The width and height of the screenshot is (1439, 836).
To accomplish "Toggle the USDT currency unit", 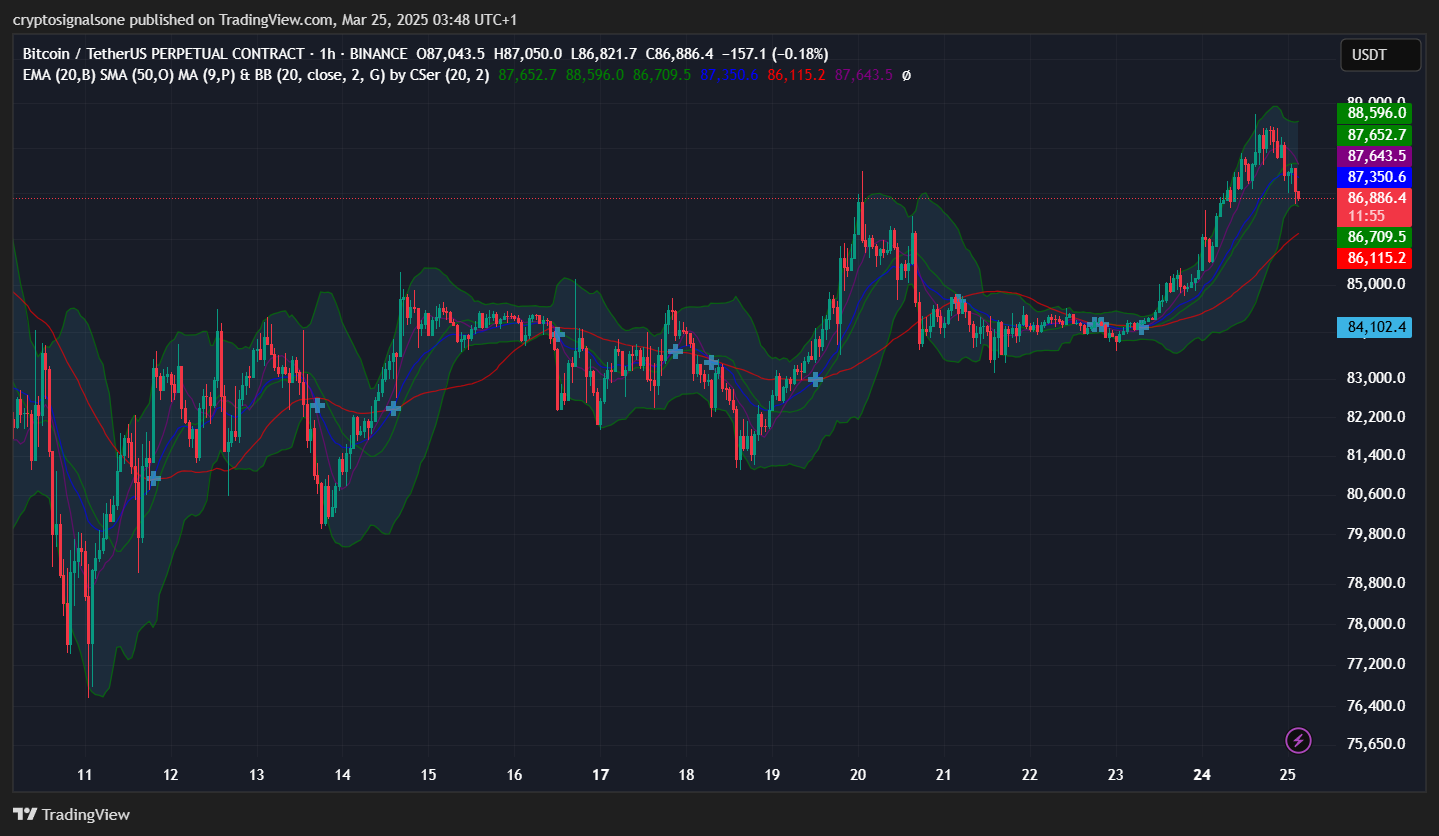I will pyautogui.click(x=1380, y=55).
